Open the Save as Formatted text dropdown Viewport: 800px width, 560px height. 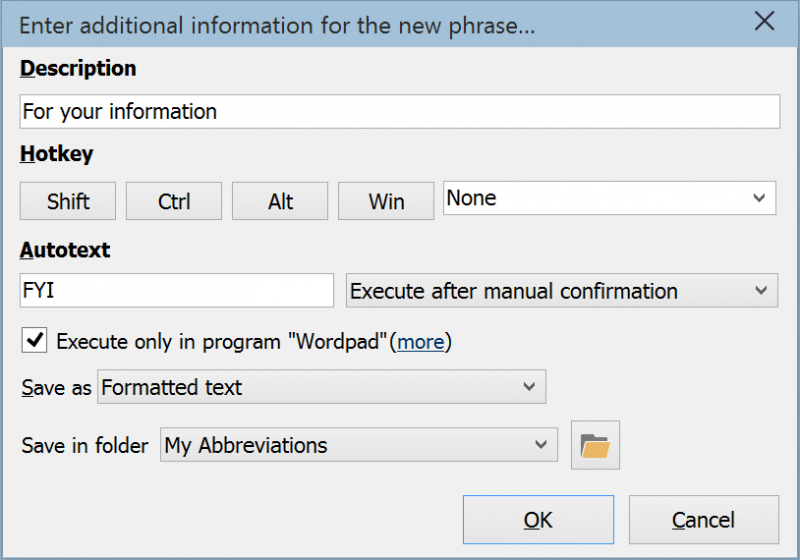click(x=322, y=387)
